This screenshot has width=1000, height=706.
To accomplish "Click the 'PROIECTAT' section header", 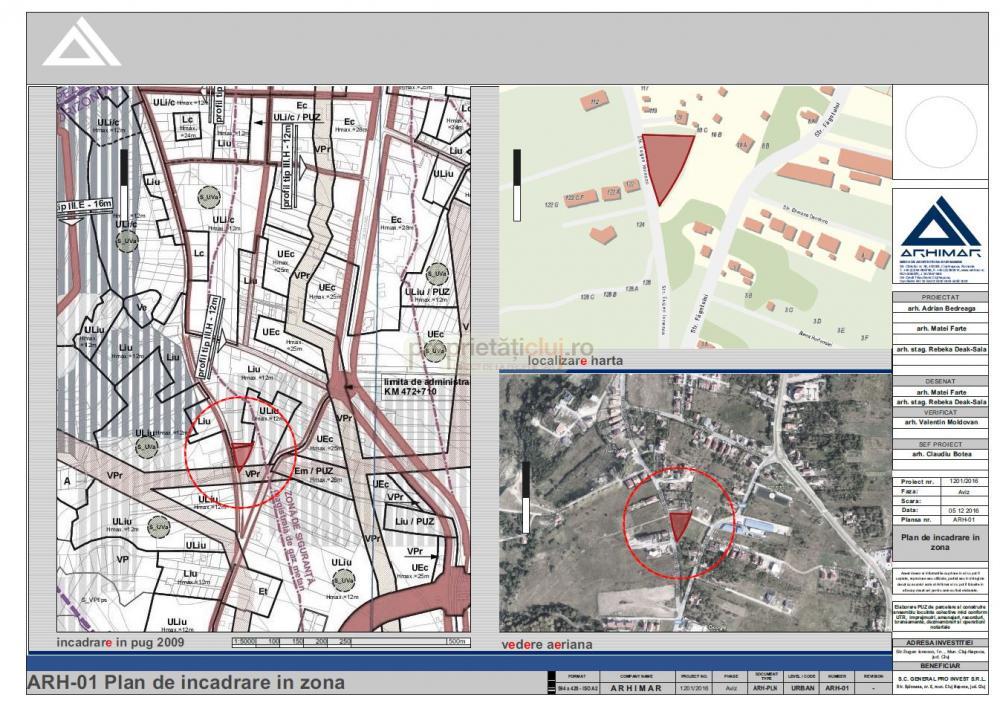I will 939,298.
